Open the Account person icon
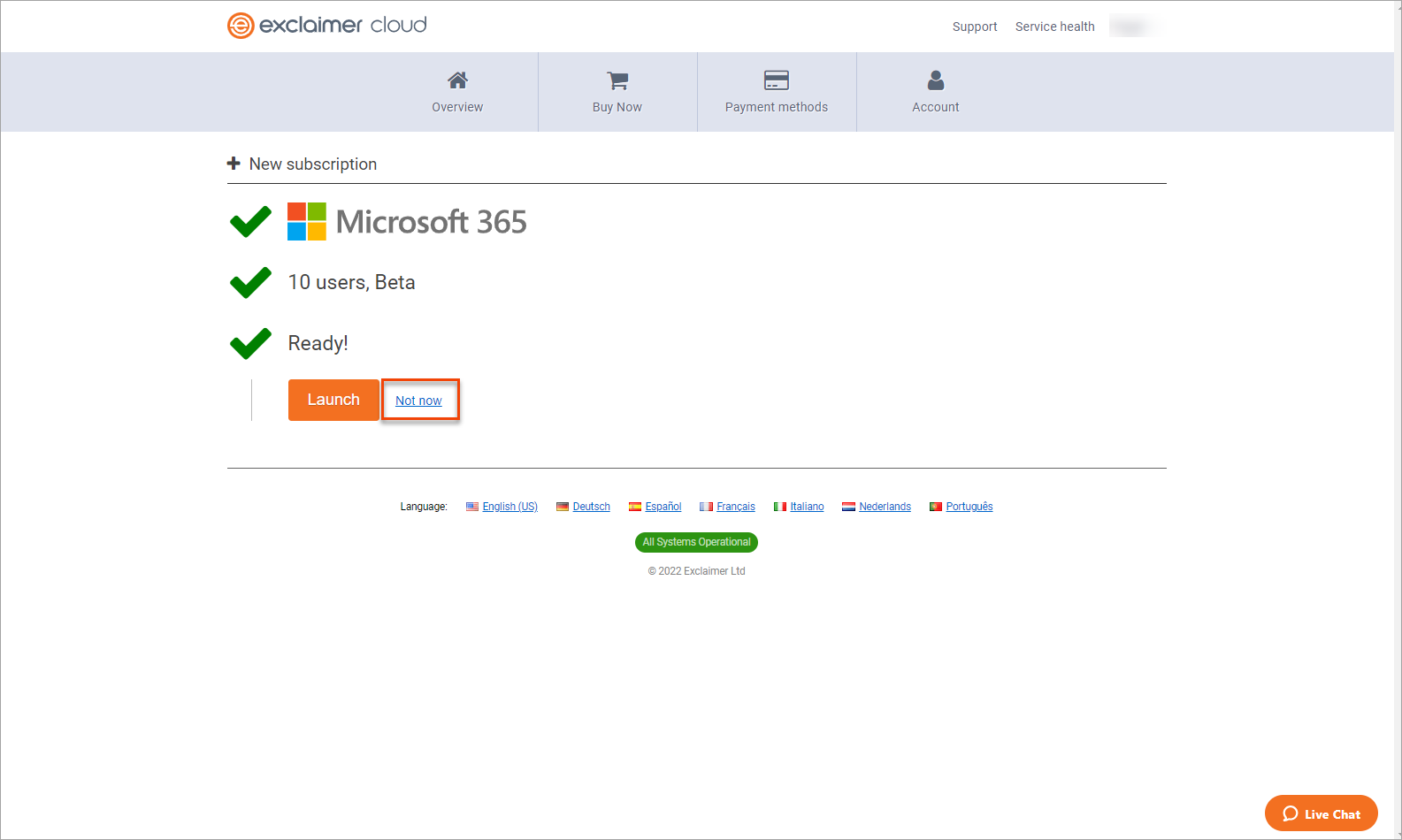Viewport: 1402px width, 840px height. [935, 80]
